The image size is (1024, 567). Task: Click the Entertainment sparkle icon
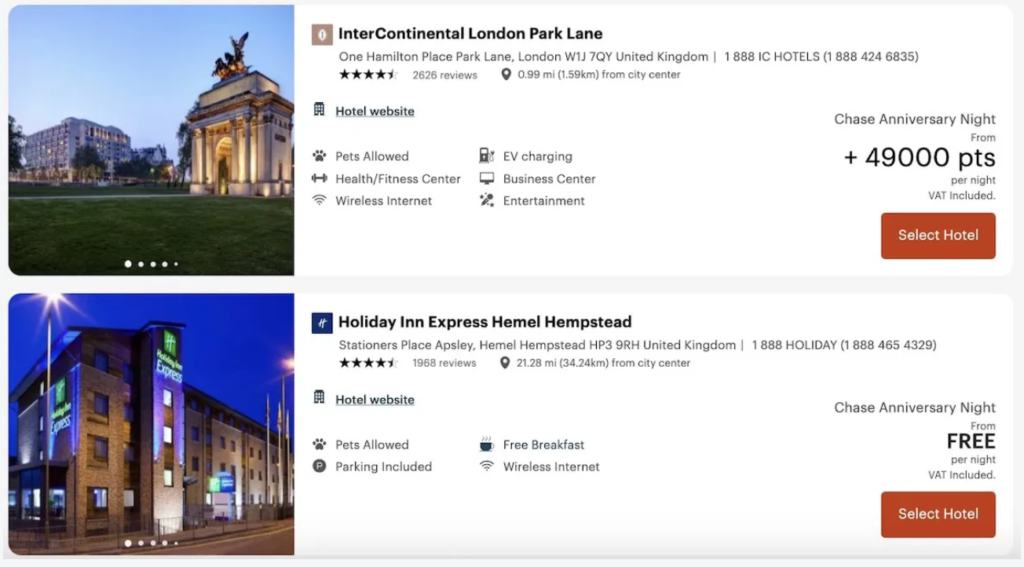[487, 200]
